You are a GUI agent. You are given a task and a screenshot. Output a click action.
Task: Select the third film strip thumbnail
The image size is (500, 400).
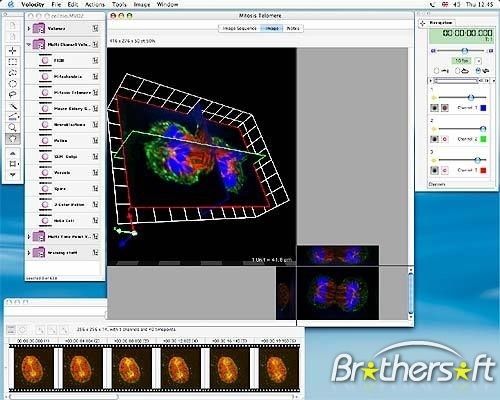coord(131,368)
